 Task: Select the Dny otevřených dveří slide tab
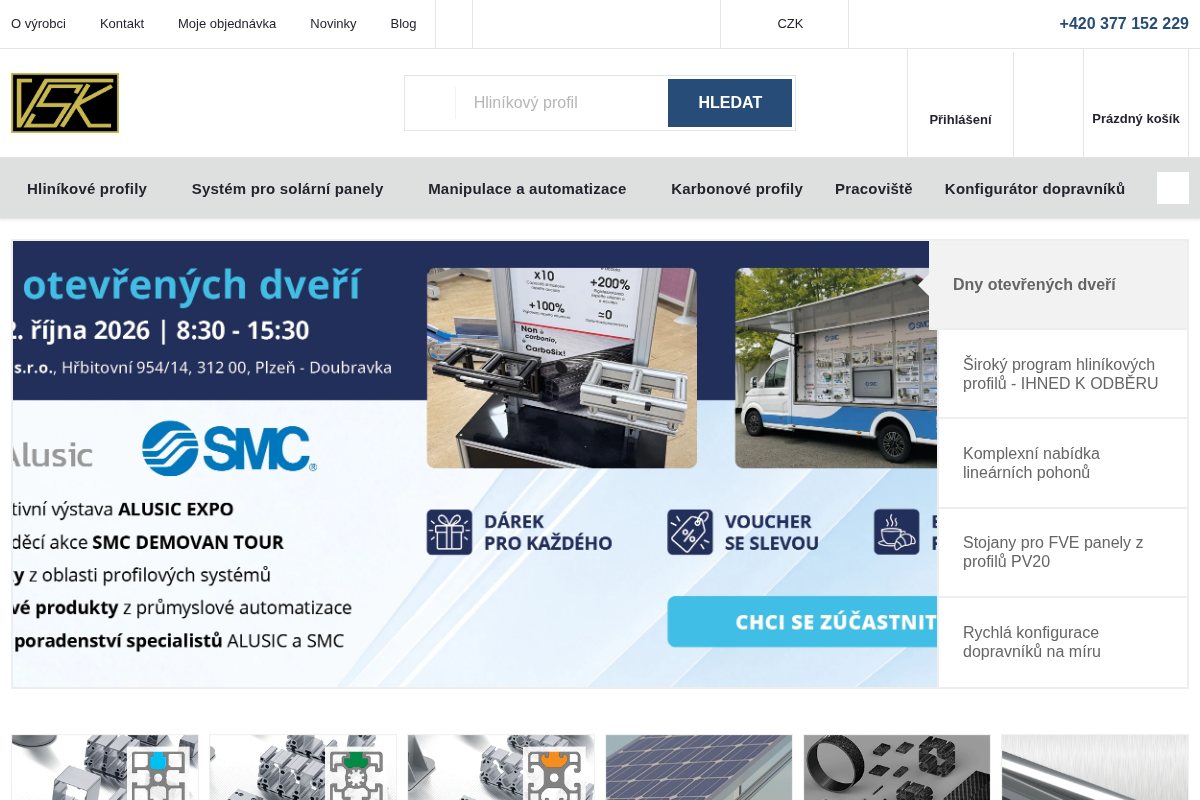pos(1058,285)
